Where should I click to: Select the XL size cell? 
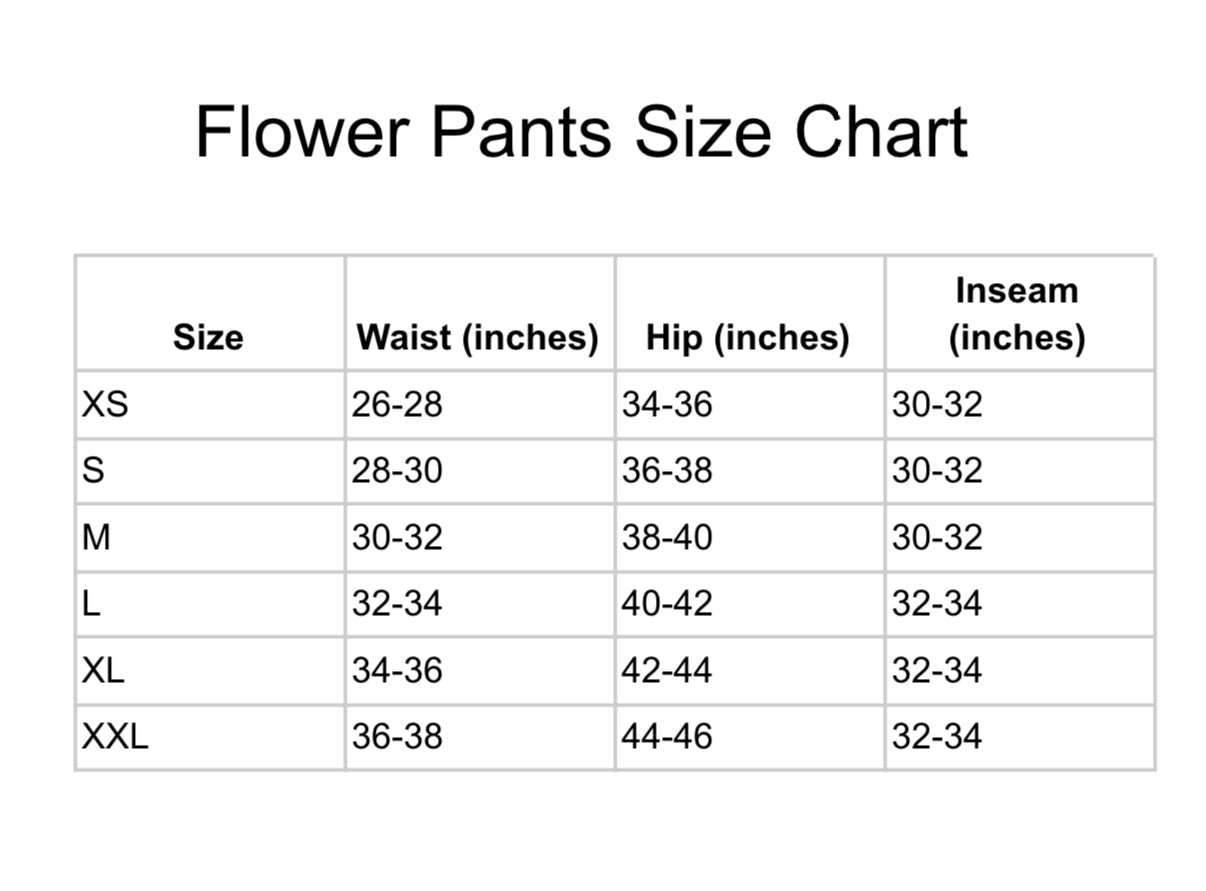pos(103,670)
